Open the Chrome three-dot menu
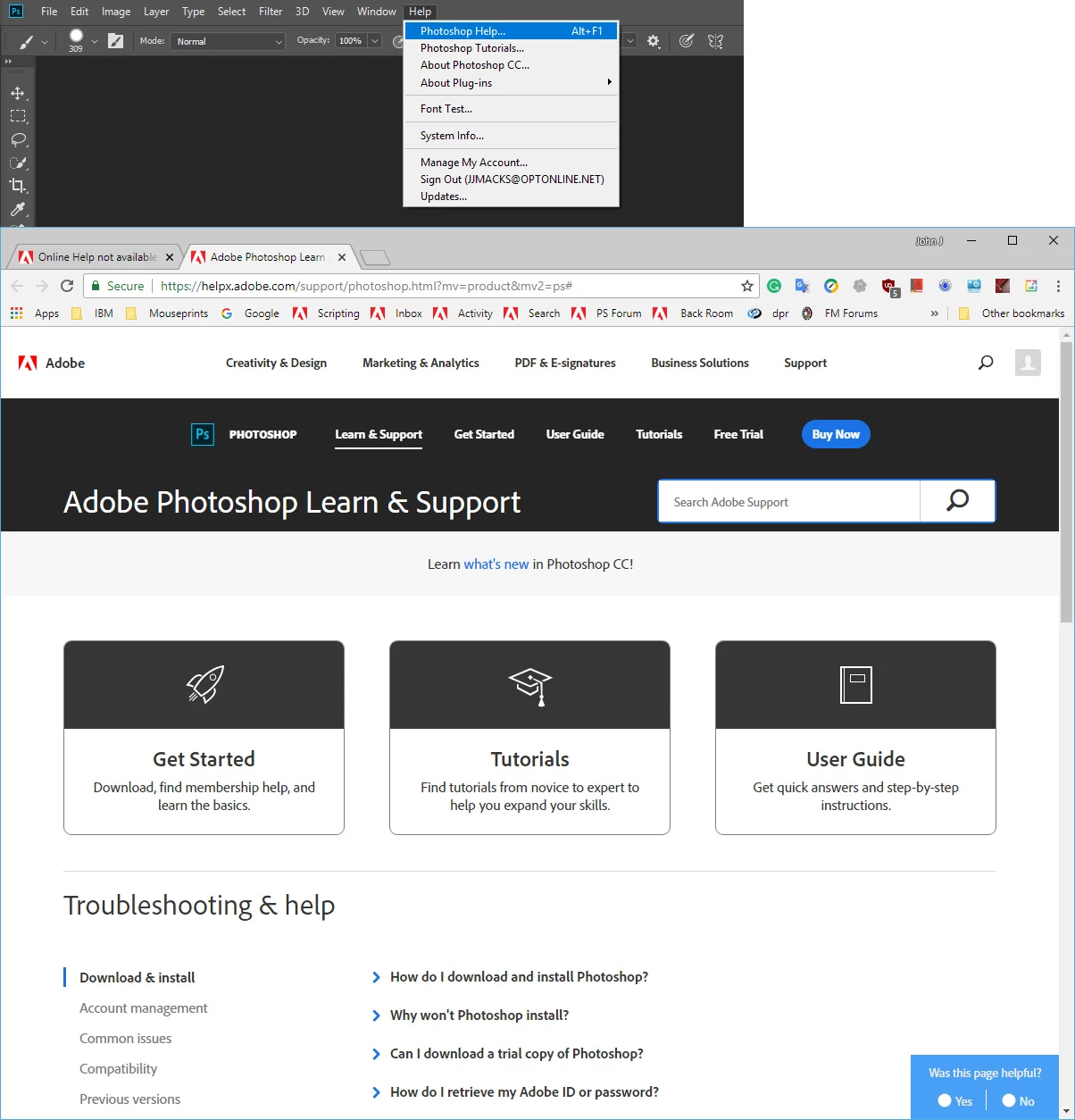The width and height of the screenshot is (1075, 1120). tap(1058, 286)
